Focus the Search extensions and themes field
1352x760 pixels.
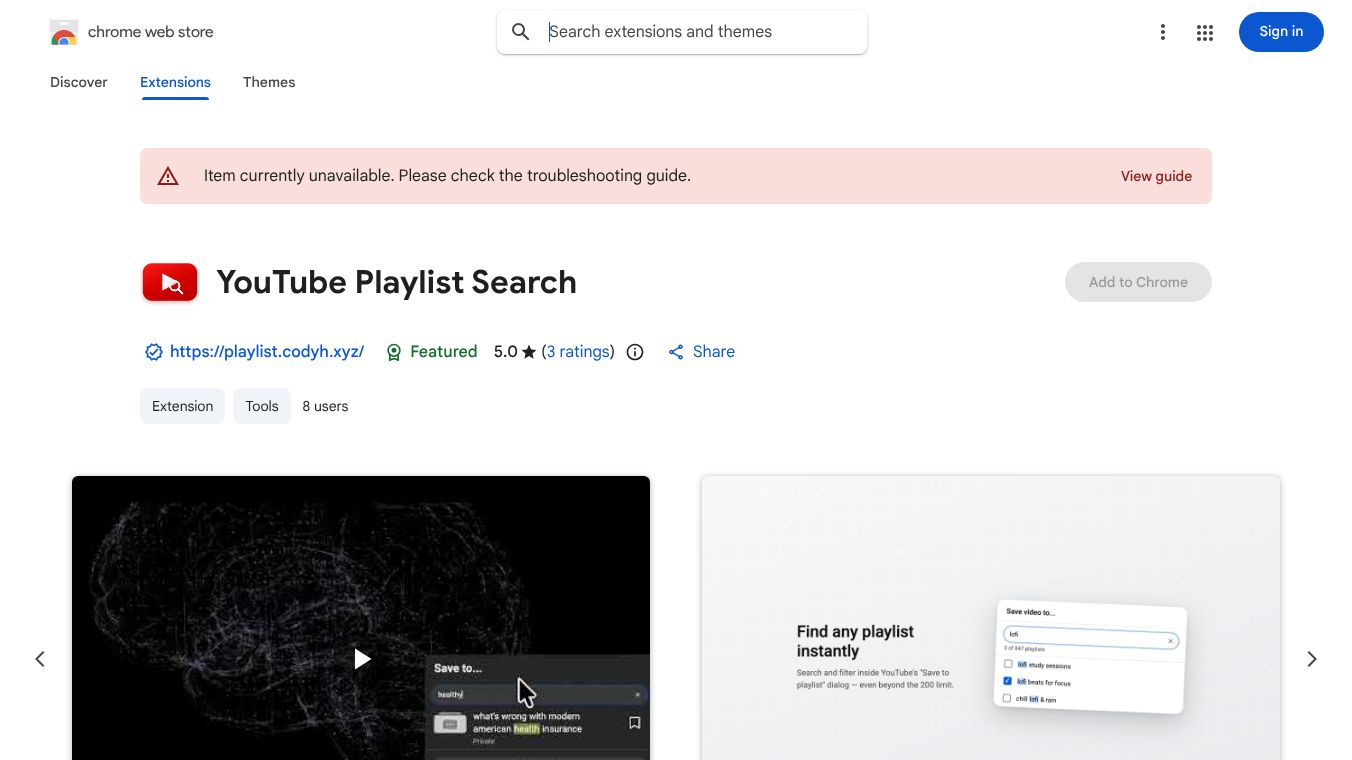tap(682, 32)
